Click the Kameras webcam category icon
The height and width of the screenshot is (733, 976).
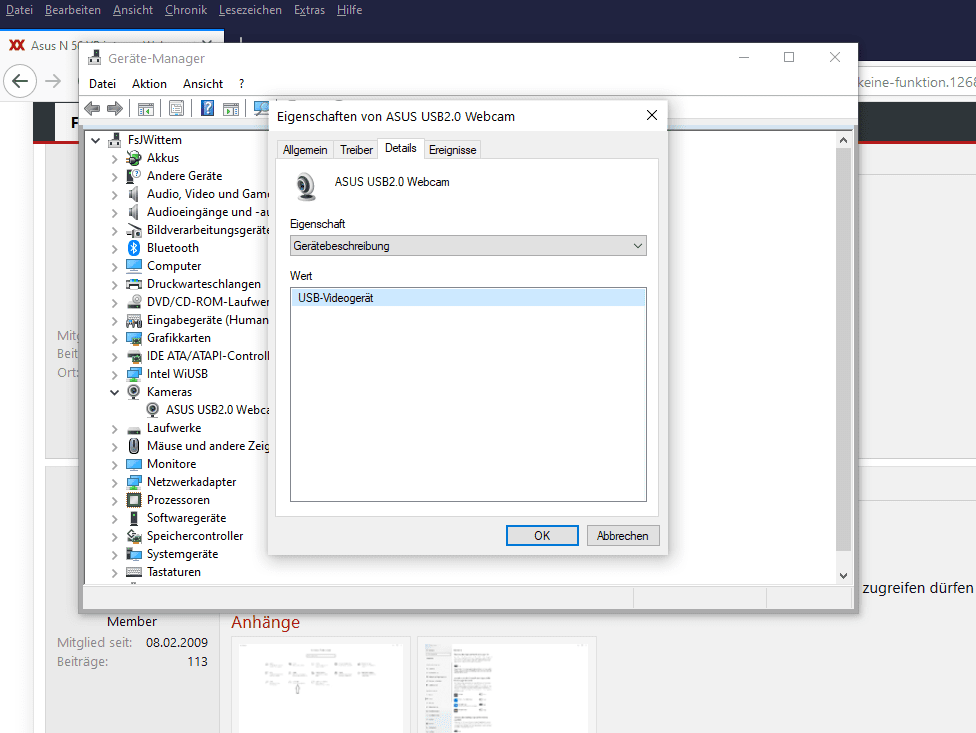[x=134, y=392]
